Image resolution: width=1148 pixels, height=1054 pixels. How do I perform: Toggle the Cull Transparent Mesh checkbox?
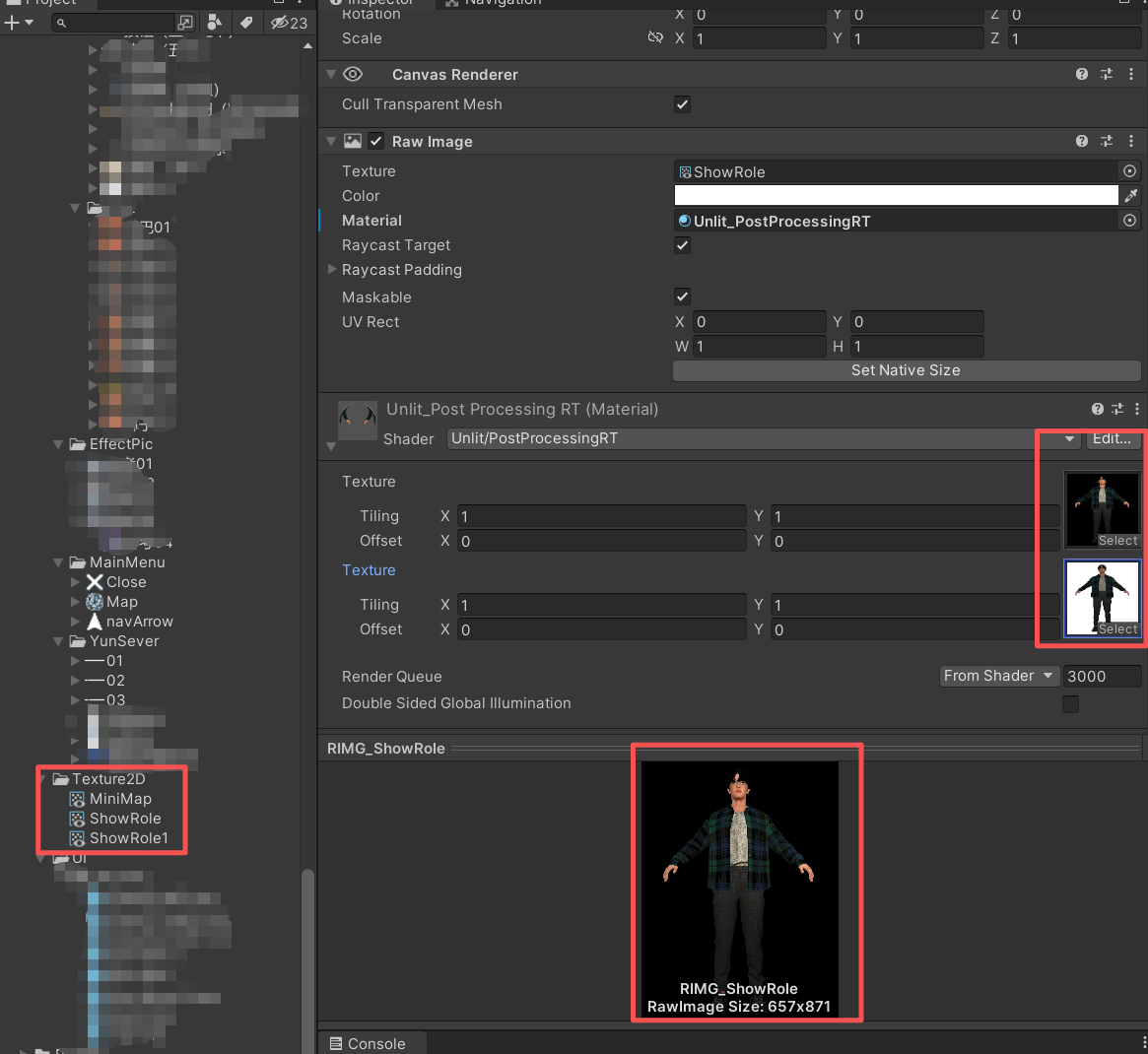(x=682, y=104)
